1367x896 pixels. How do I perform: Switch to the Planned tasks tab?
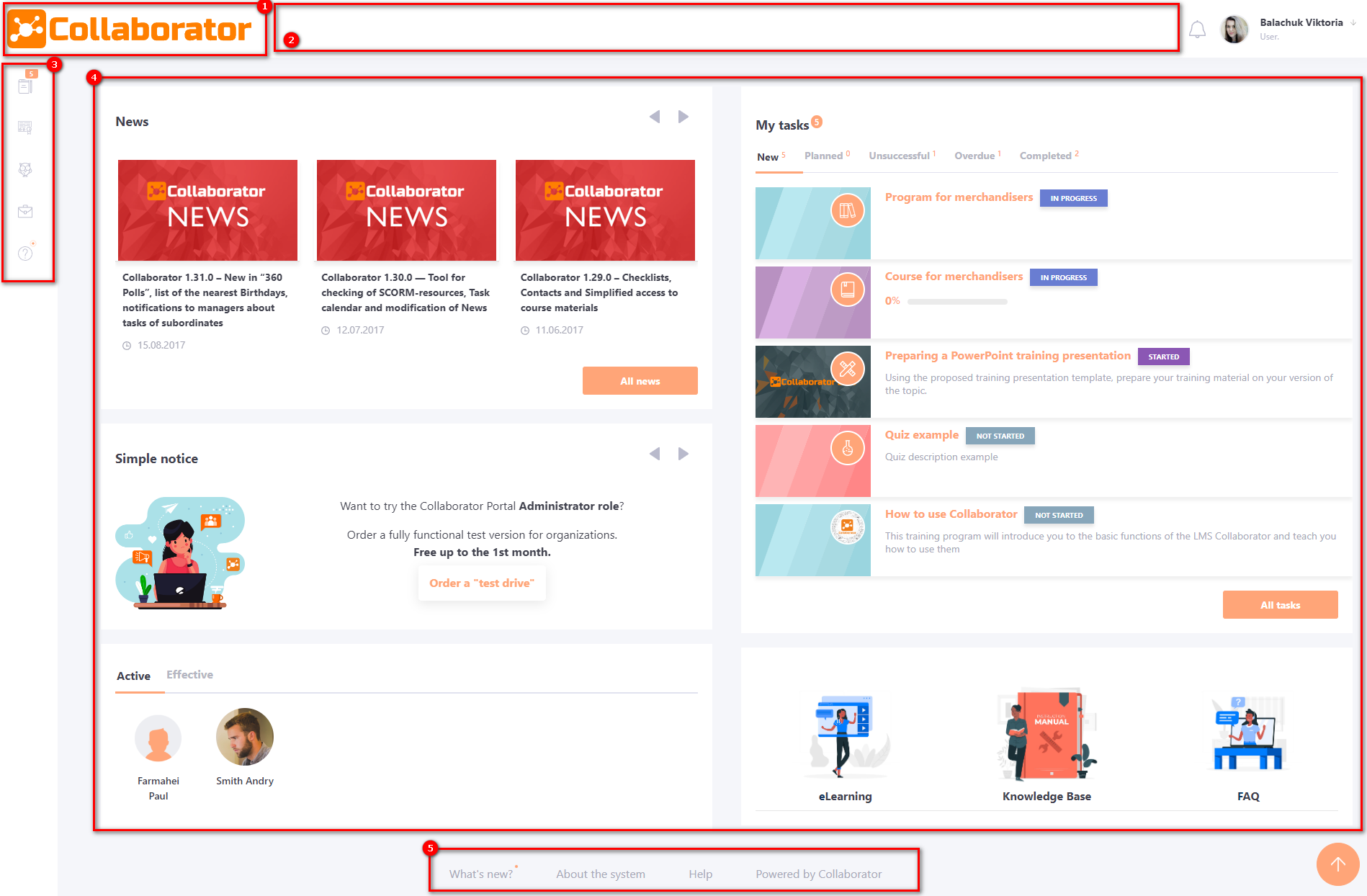[828, 156]
